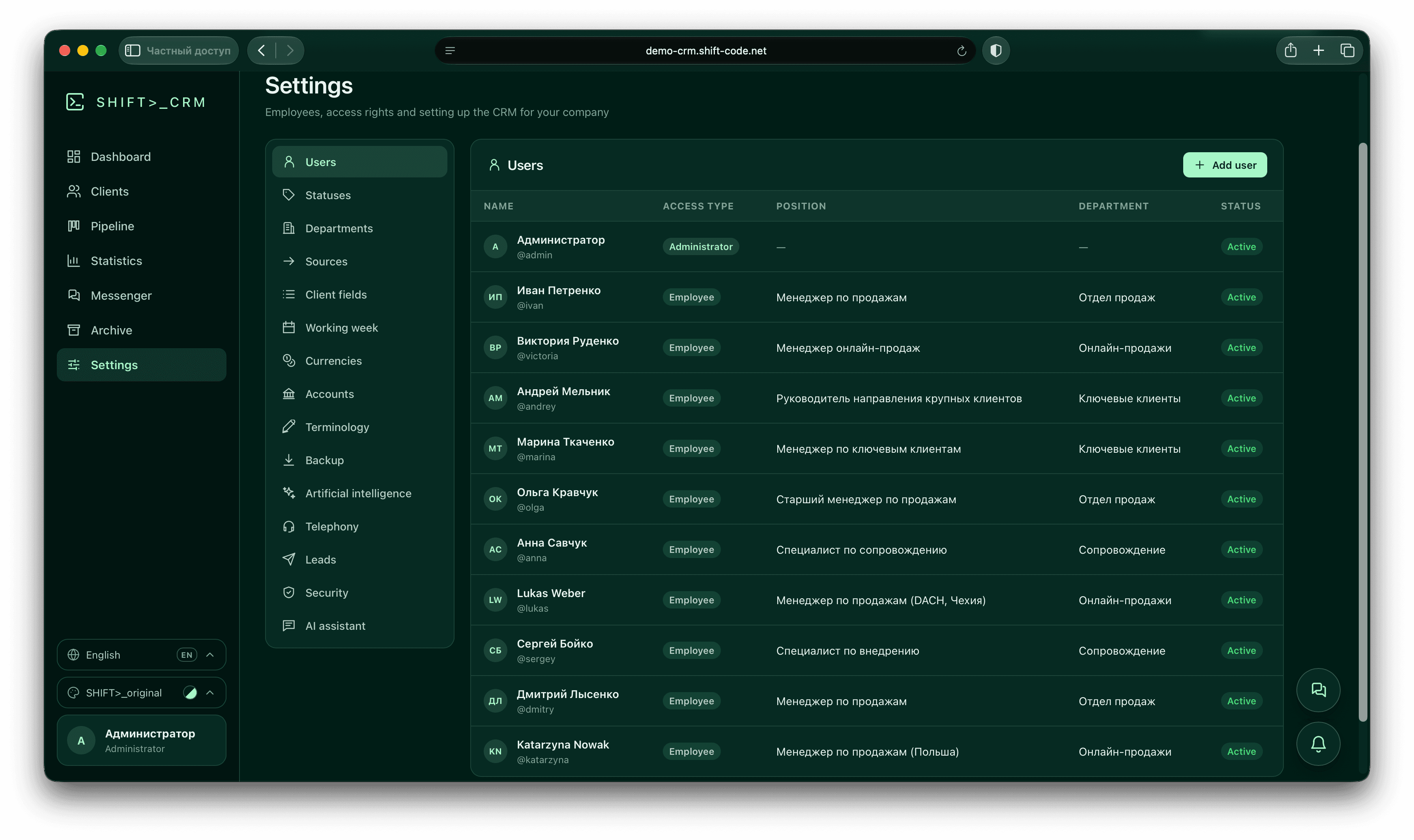Click Administrator access badge in admin row
This screenshot has width=1414, height=840.
pos(700,246)
